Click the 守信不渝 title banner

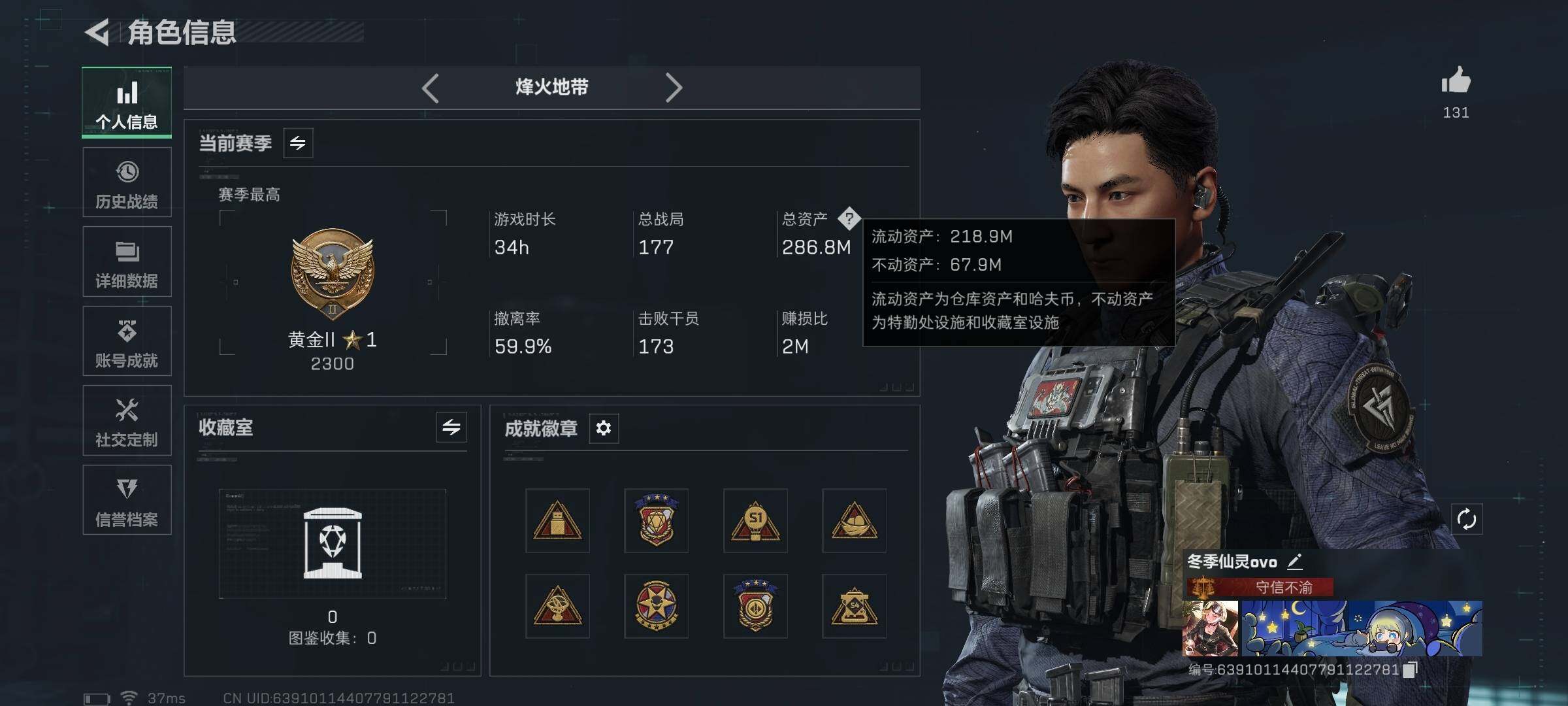pos(1260,587)
